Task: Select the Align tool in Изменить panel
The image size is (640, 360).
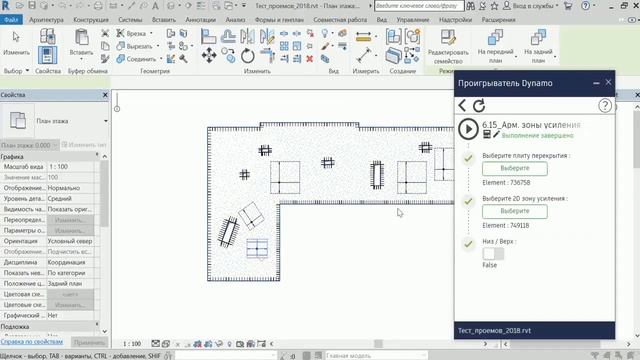Action: [x=209, y=37]
